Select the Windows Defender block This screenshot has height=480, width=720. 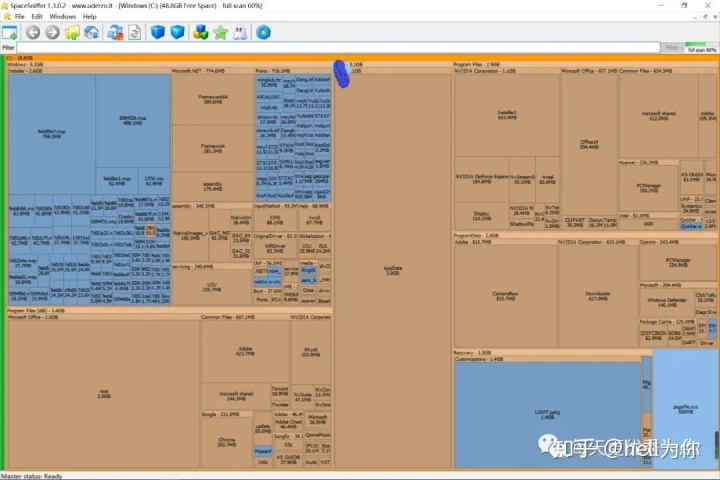(667, 302)
